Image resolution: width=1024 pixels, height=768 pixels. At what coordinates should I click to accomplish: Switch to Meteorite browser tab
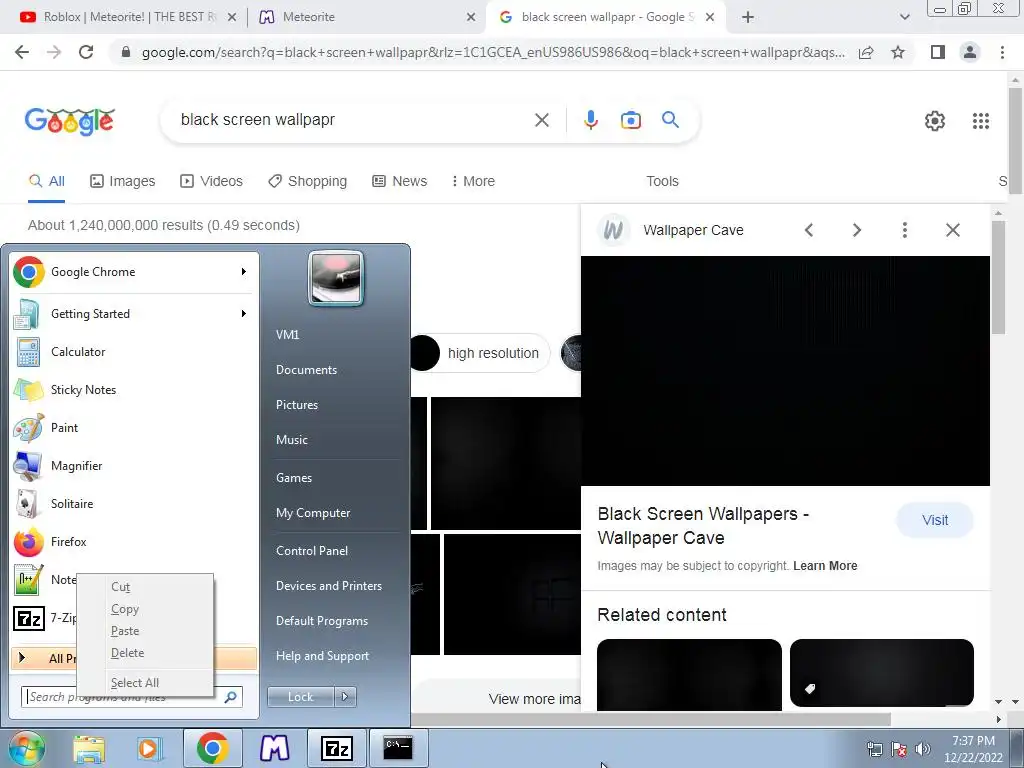pyautogui.click(x=366, y=17)
